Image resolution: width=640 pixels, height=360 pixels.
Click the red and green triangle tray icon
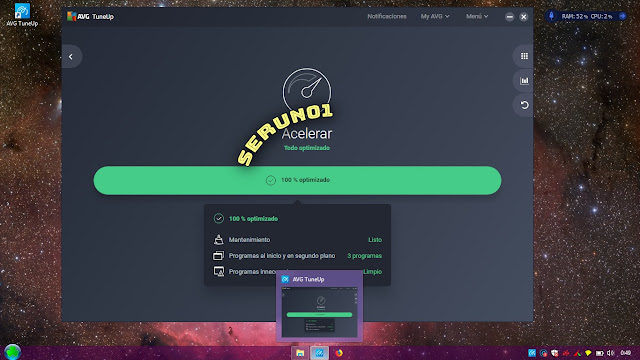pos(577,353)
